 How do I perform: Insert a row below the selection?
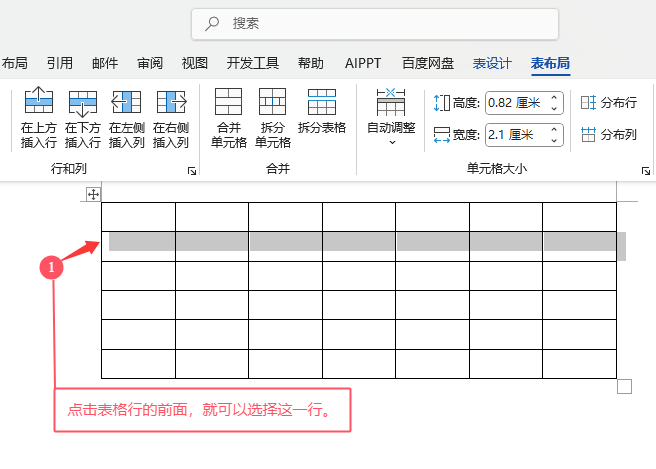point(82,118)
